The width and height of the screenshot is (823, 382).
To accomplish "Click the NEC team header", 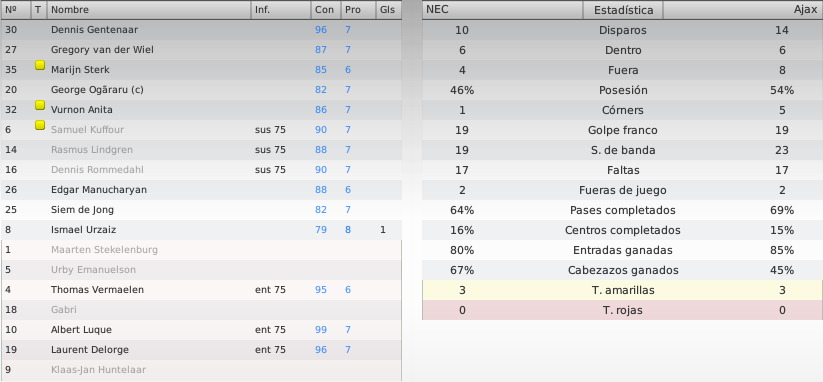I will [502, 10].
